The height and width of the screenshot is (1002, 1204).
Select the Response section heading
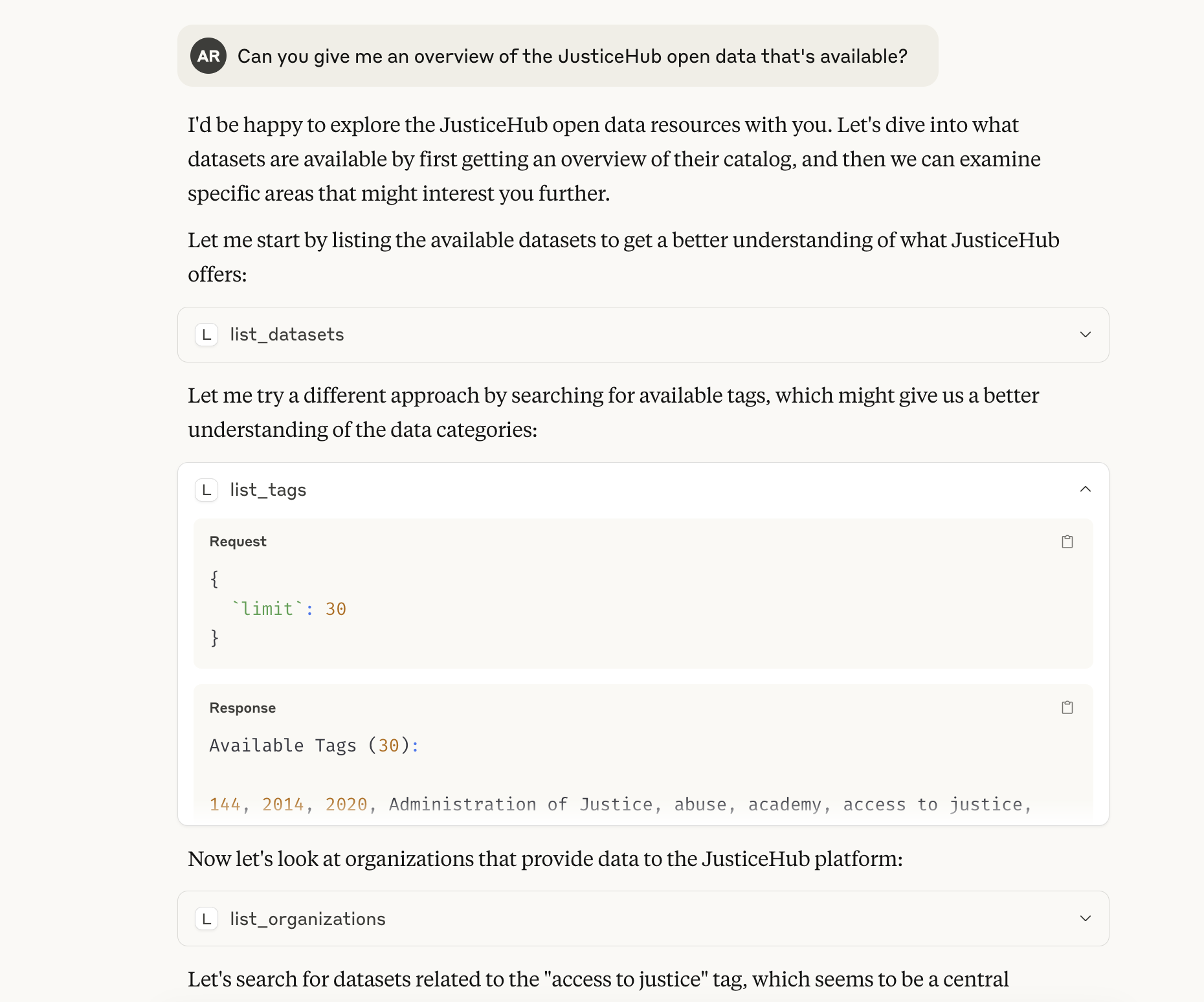(x=242, y=707)
